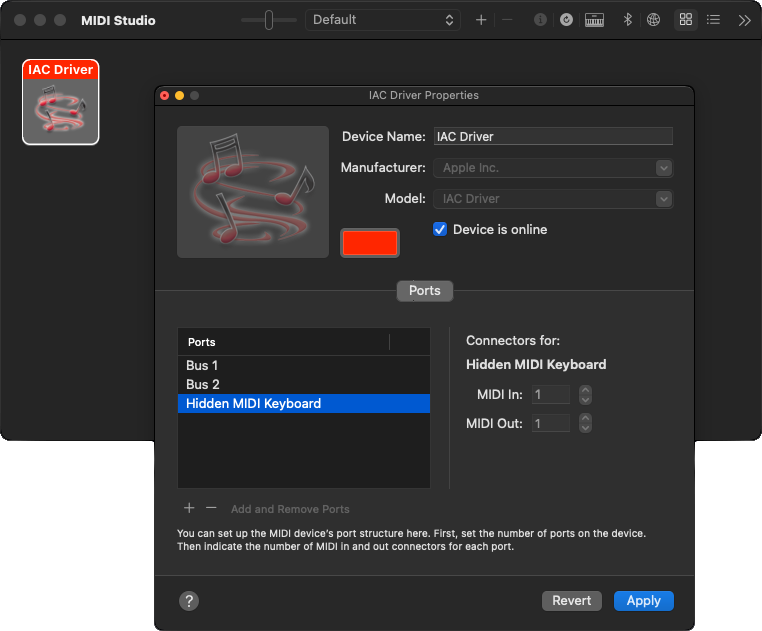Open device info with the info icon
This screenshot has width=762, height=631.
click(540, 20)
